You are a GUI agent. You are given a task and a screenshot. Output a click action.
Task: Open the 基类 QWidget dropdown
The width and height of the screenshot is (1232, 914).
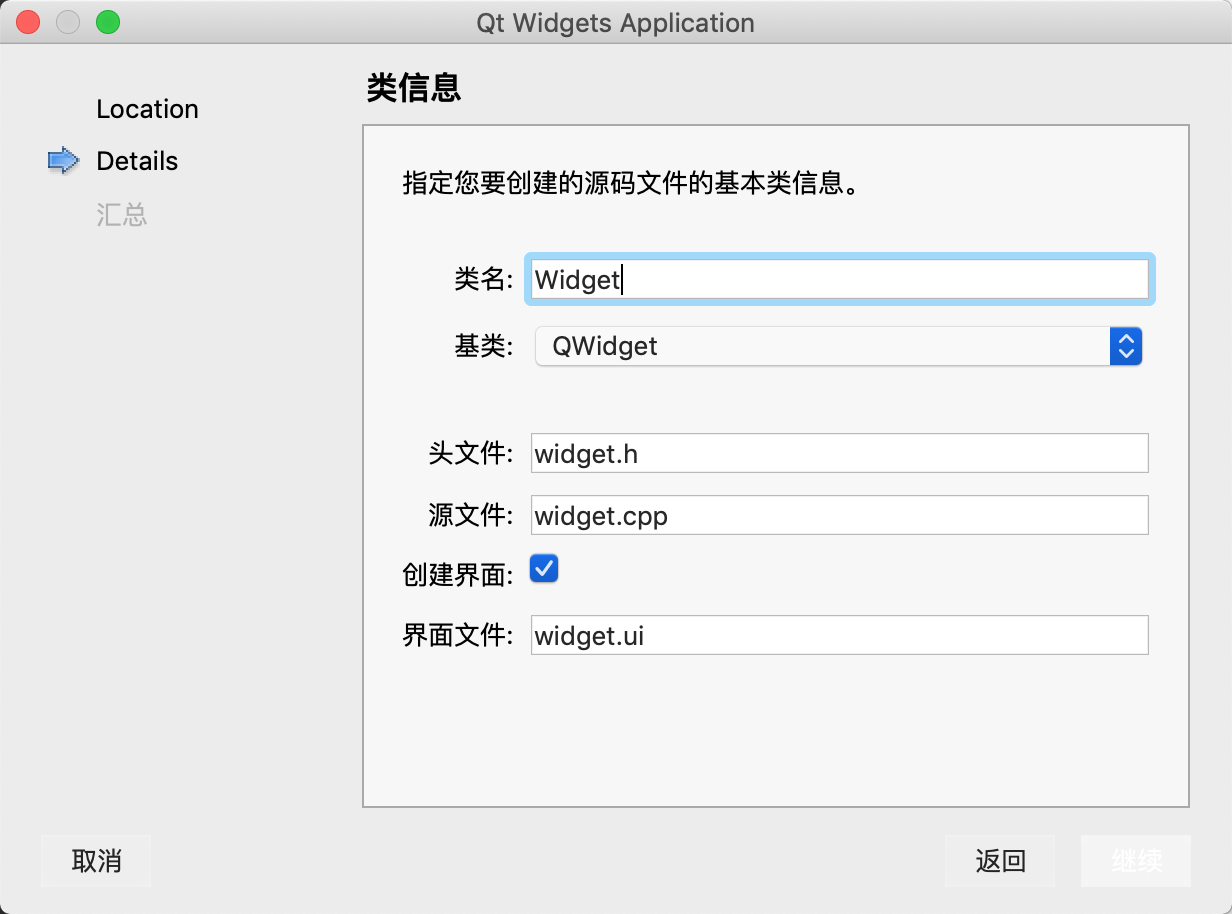tap(839, 346)
